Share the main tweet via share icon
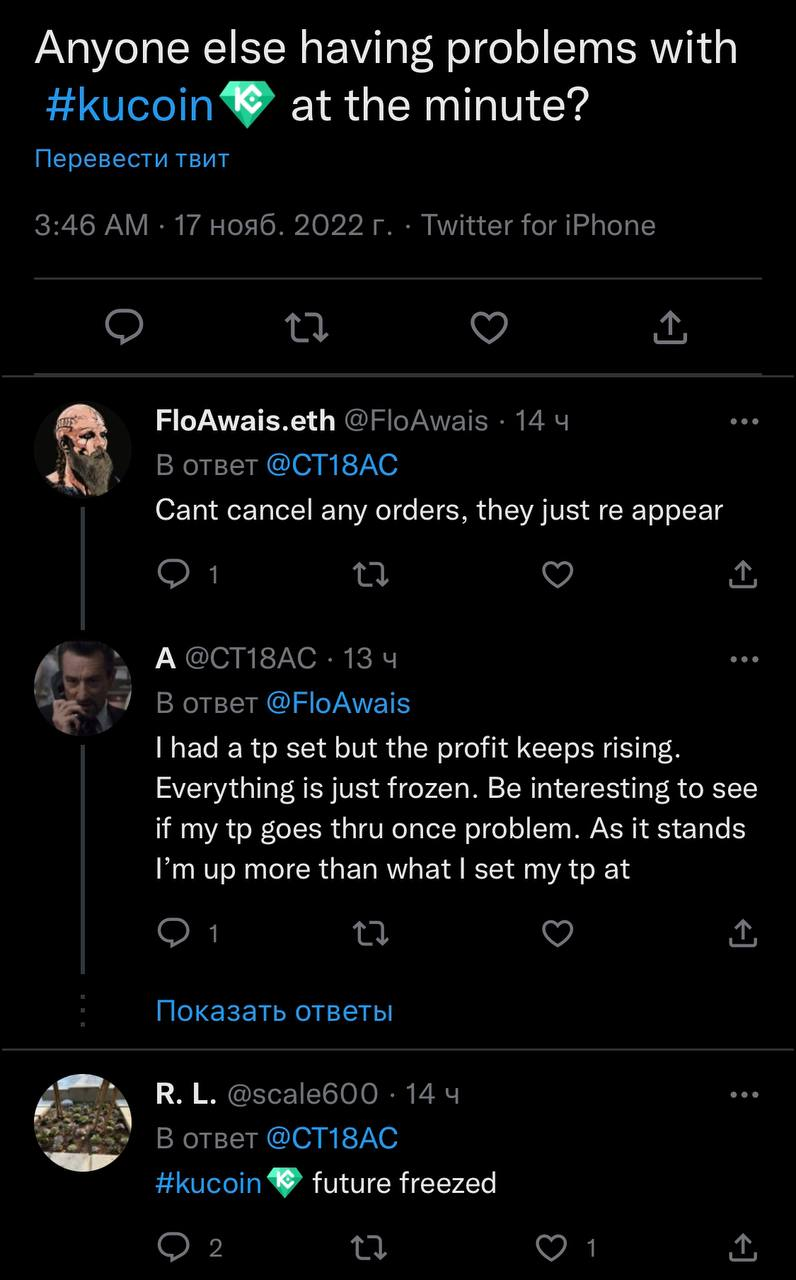 pyautogui.click(x=670, y=327)
